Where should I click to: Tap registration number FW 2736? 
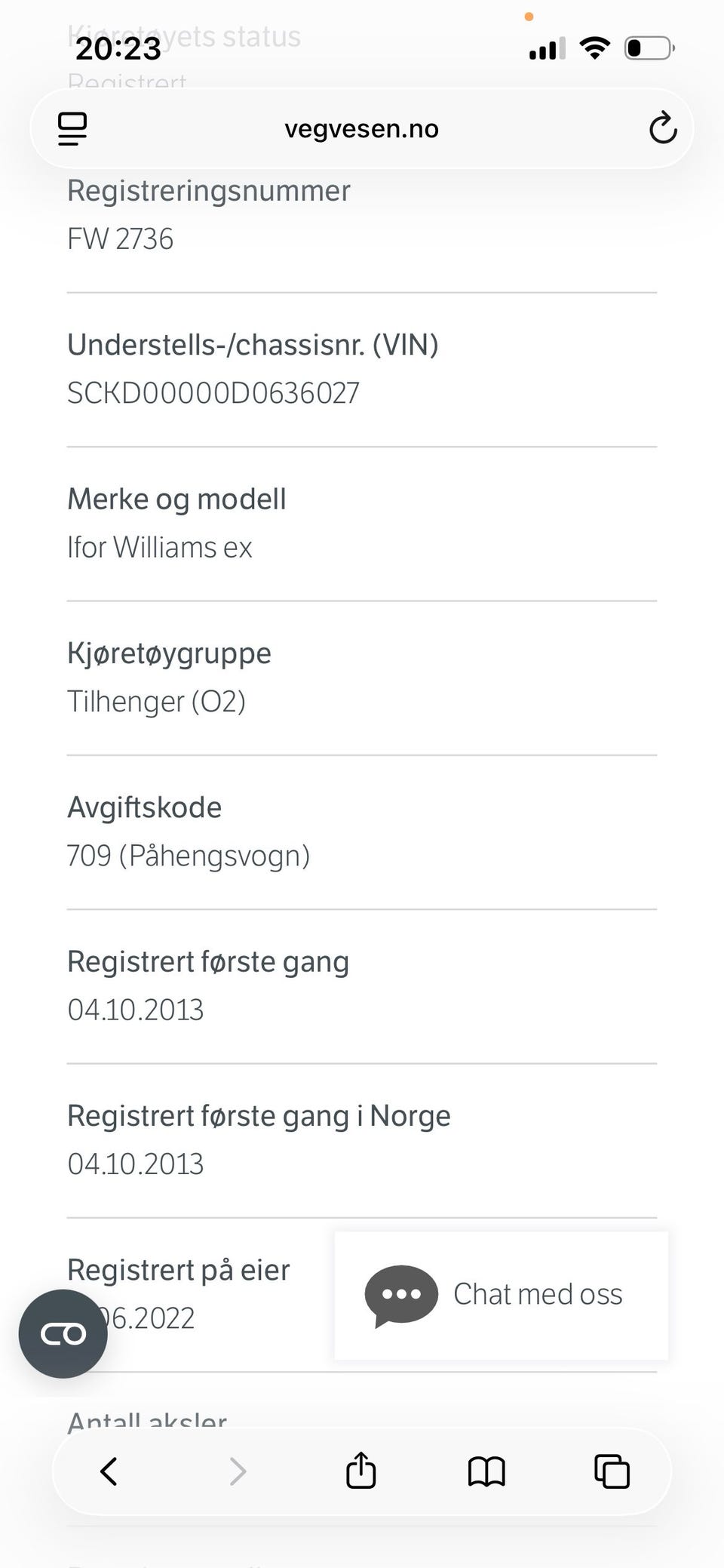pos(120,239)
